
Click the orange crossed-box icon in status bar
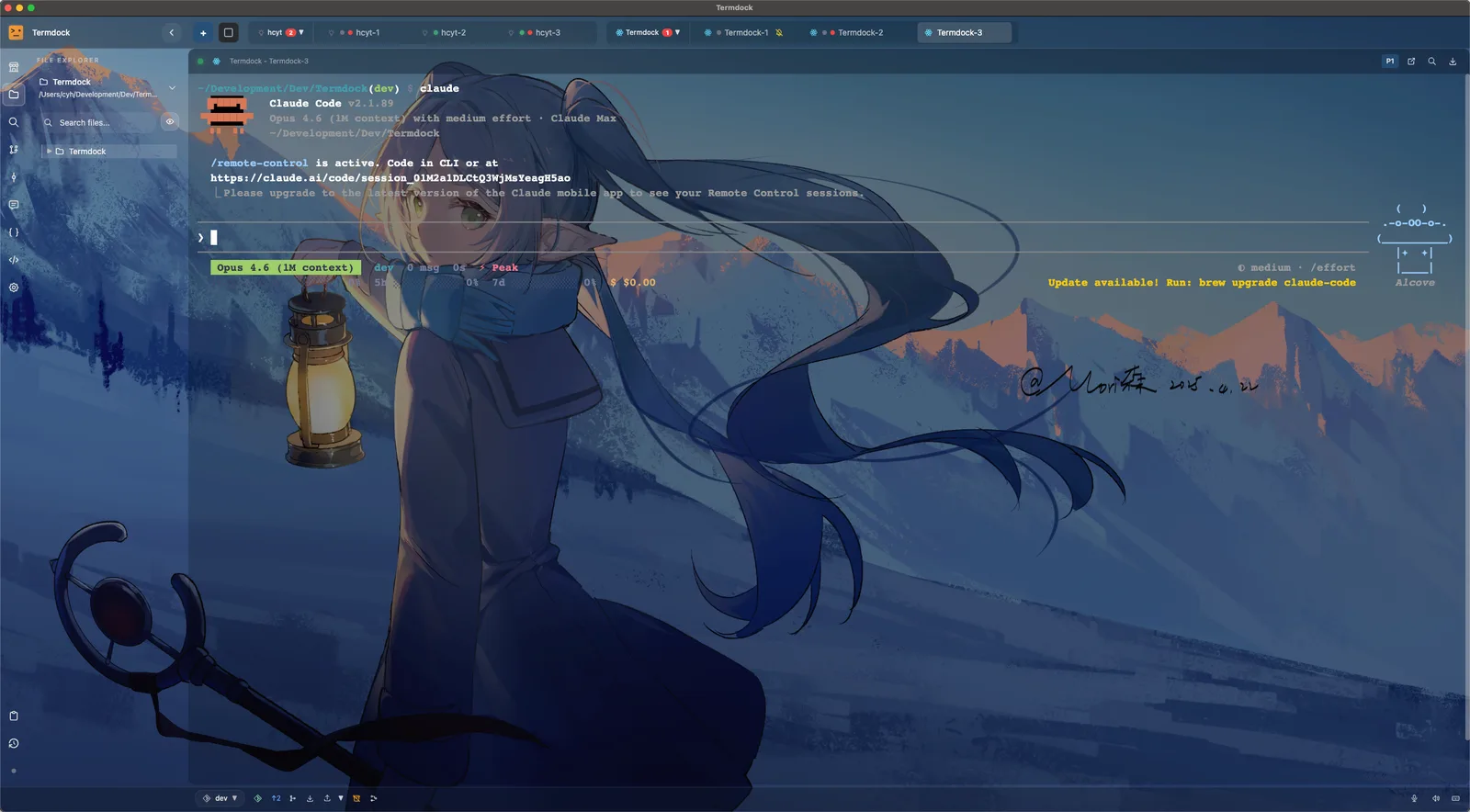pyautogui.click(x=356, y=798)
